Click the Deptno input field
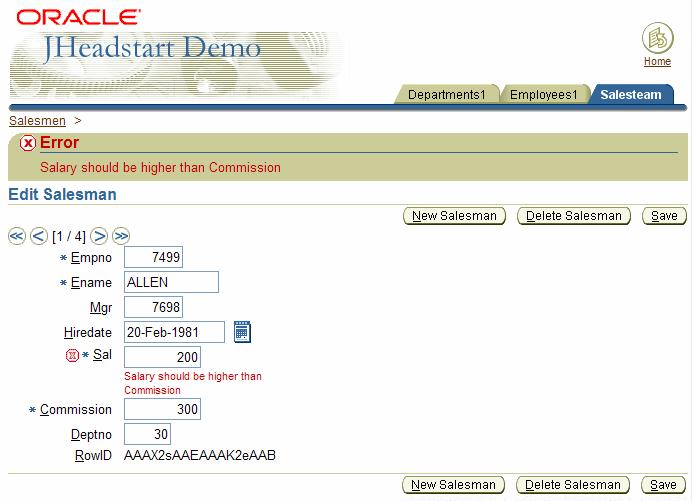 (x=147, y=434)
